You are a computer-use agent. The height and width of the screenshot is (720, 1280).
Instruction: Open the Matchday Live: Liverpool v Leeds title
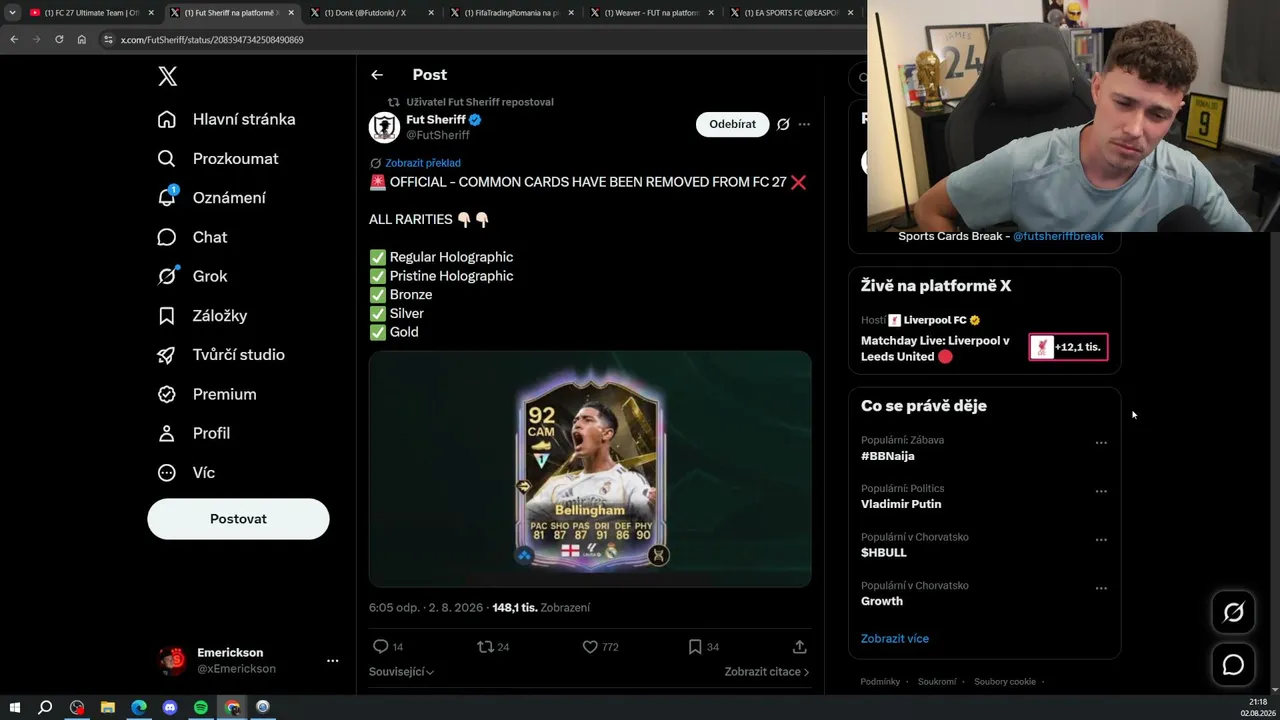click(x=935, y=348)
